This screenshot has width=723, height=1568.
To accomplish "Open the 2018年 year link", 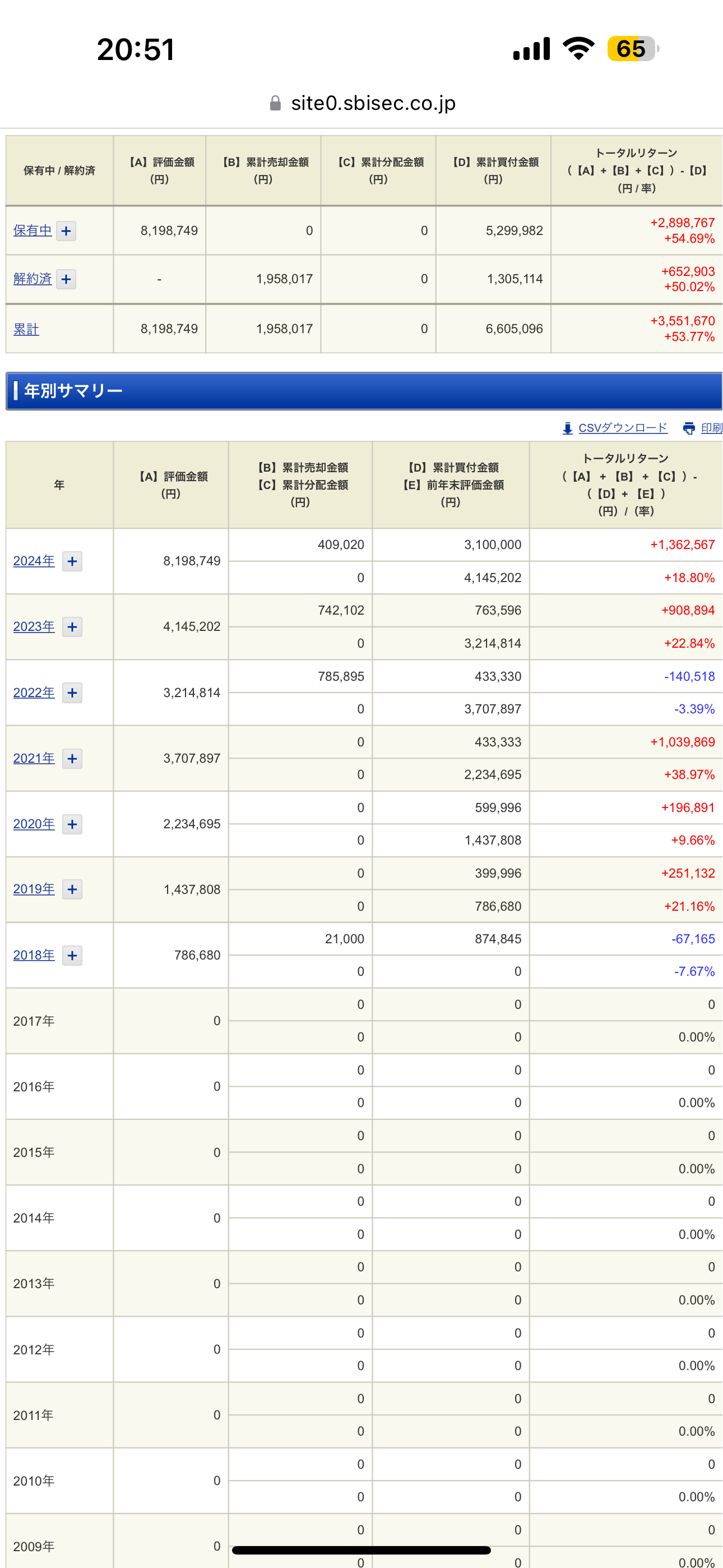I will click(x=34, y=955).
